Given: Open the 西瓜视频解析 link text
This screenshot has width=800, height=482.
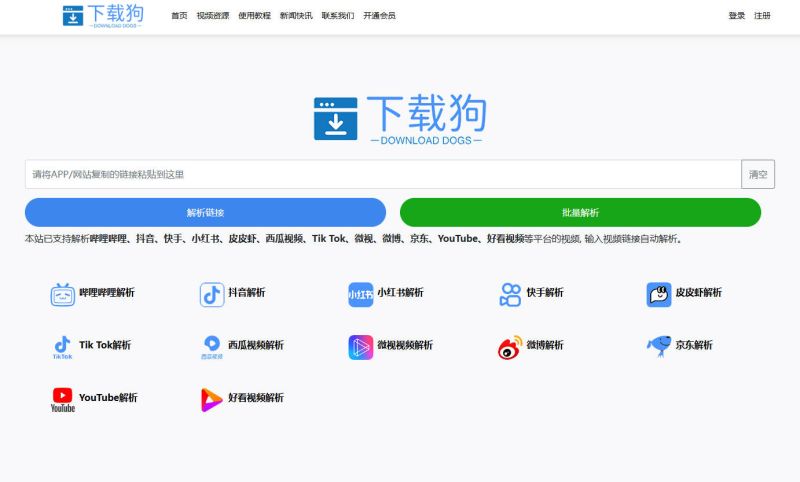Looking at the screenshot, I should [256, 345].
